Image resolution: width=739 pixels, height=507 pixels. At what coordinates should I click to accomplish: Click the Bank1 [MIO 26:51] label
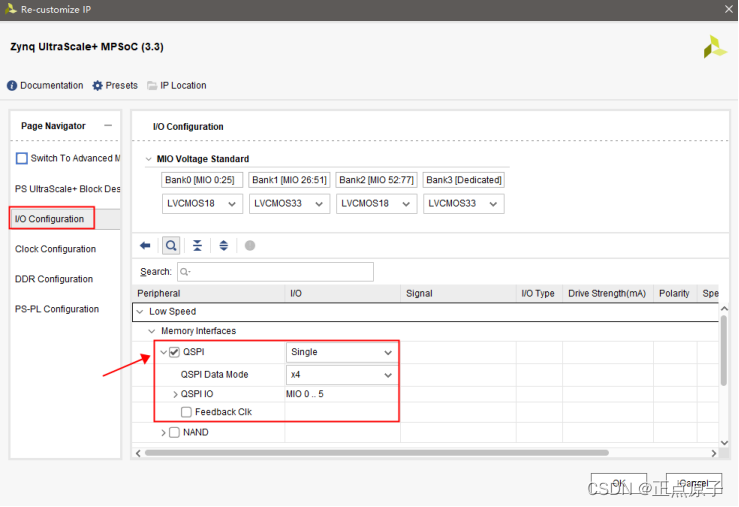coord(289,180)
